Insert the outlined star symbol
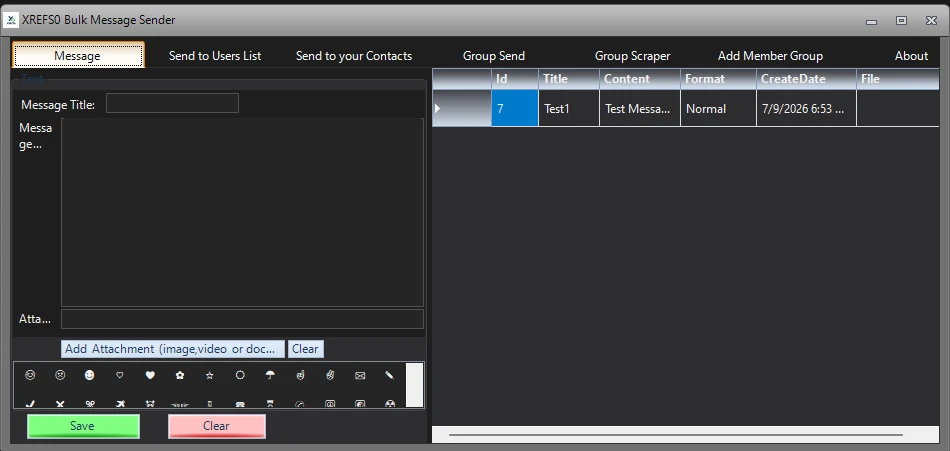950x451 pixels. tap(210, 375)
